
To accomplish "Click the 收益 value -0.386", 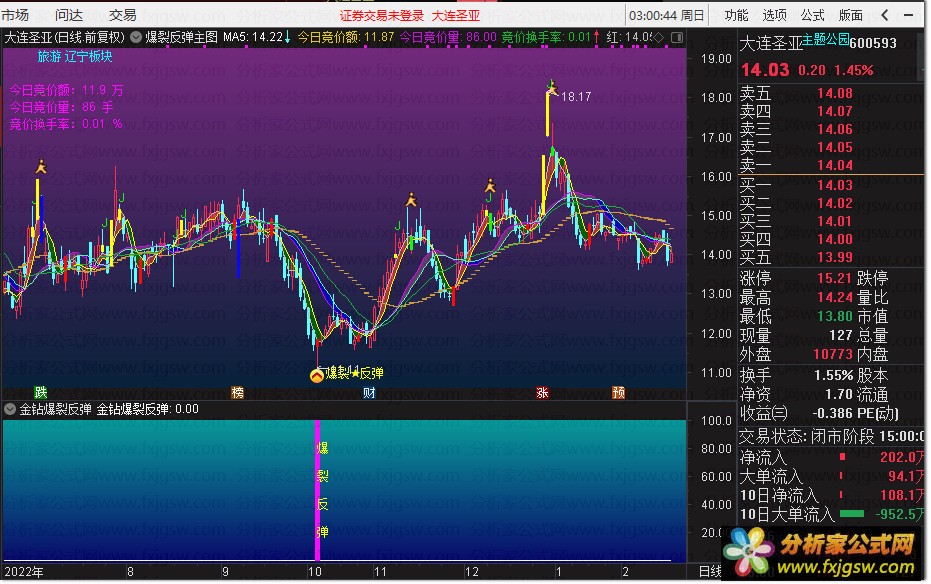I will click(832, 413).
